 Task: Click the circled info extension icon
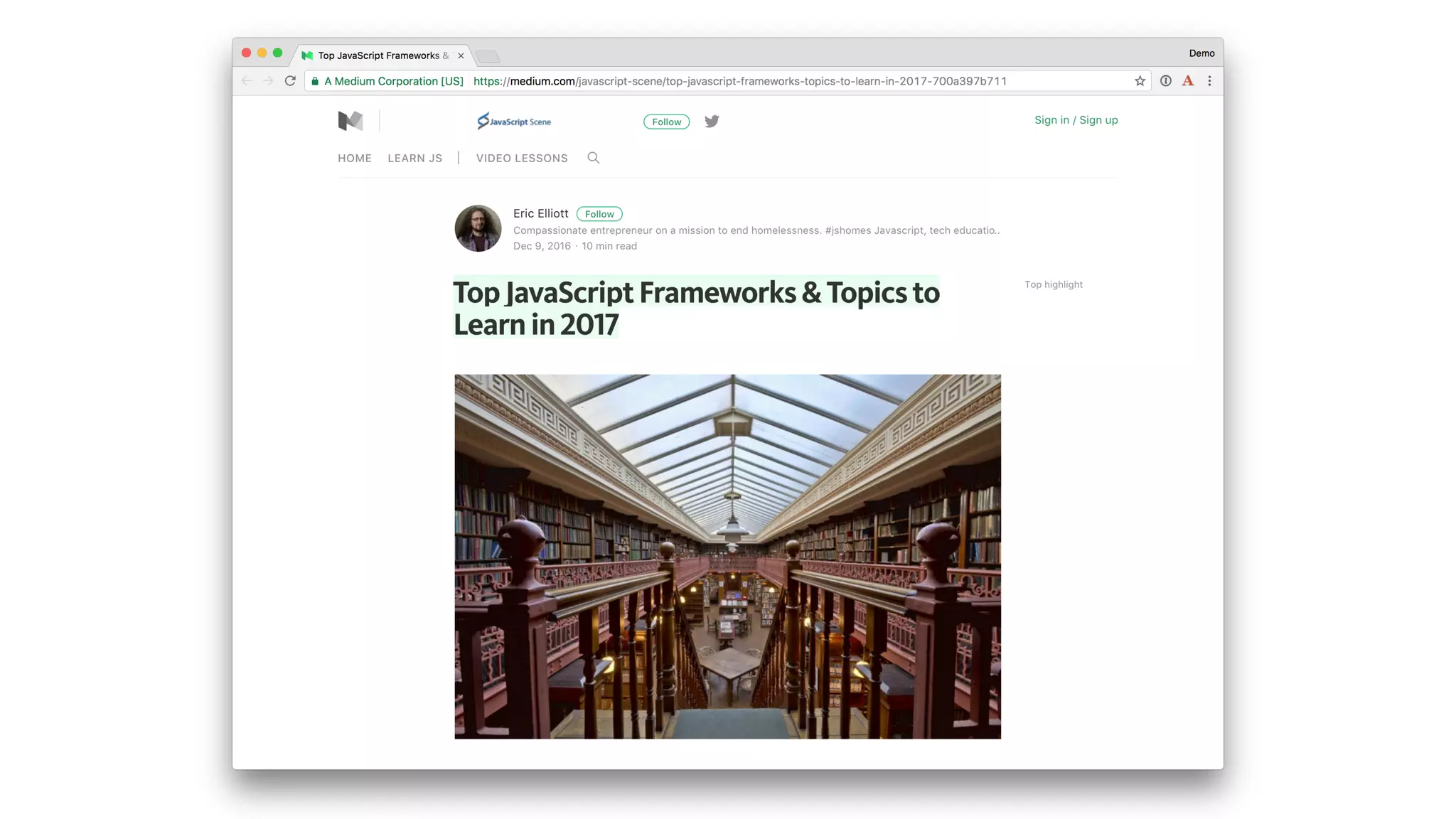point(1165,81)
